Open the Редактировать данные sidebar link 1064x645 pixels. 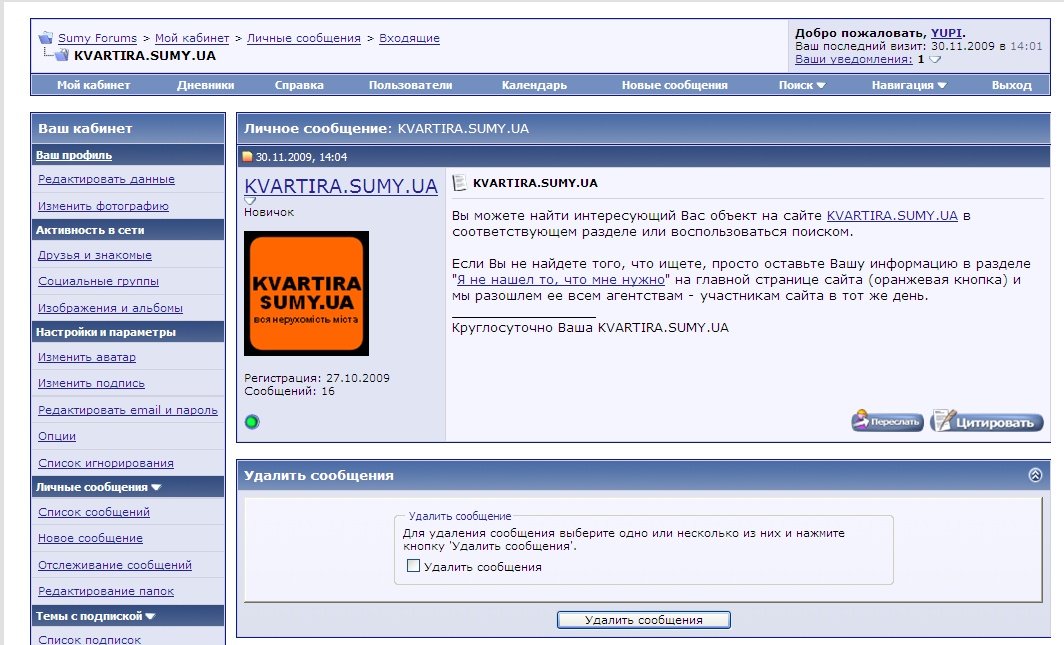click(x=106, y=179)
